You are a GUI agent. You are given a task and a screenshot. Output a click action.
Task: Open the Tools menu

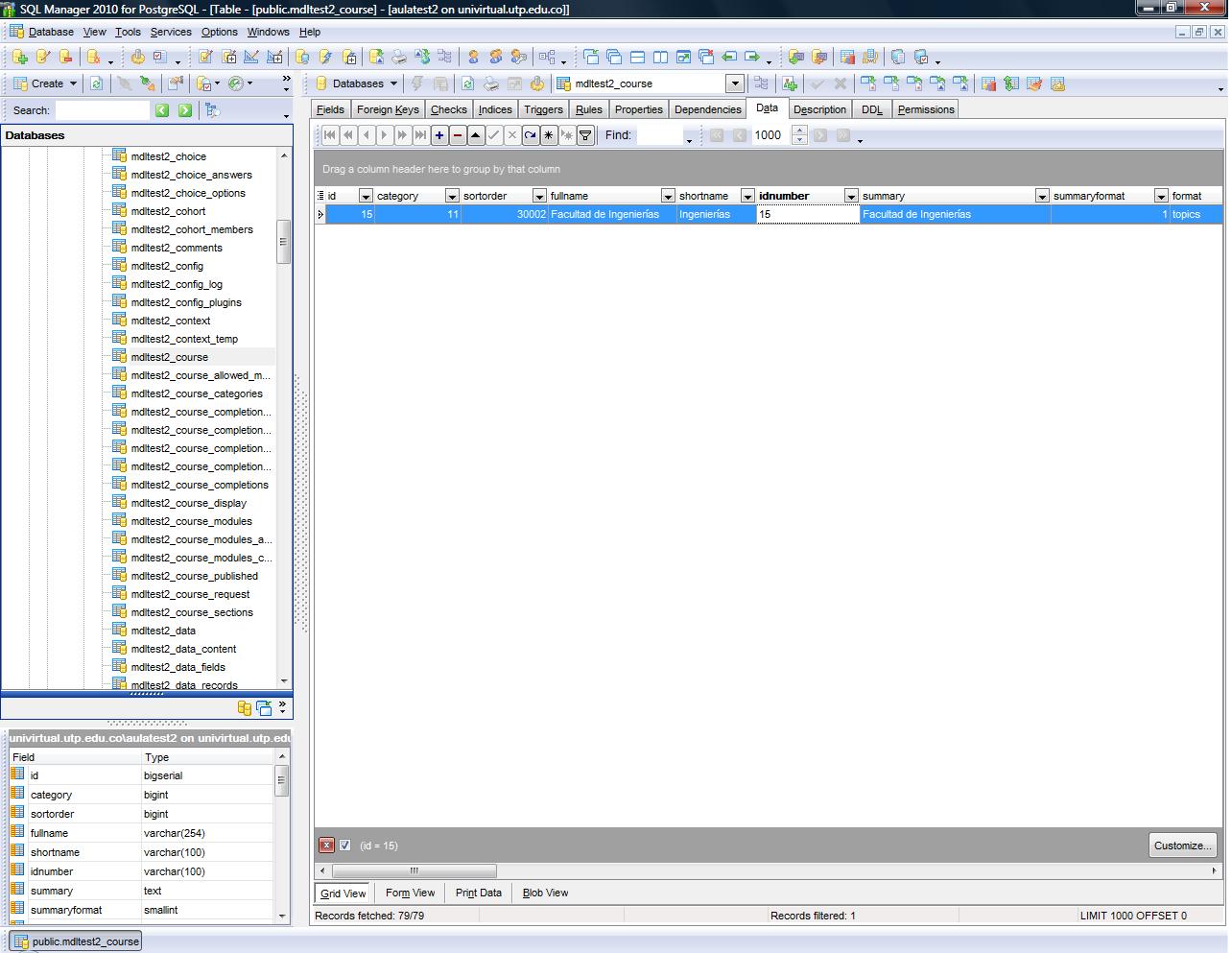pos(128,32)
